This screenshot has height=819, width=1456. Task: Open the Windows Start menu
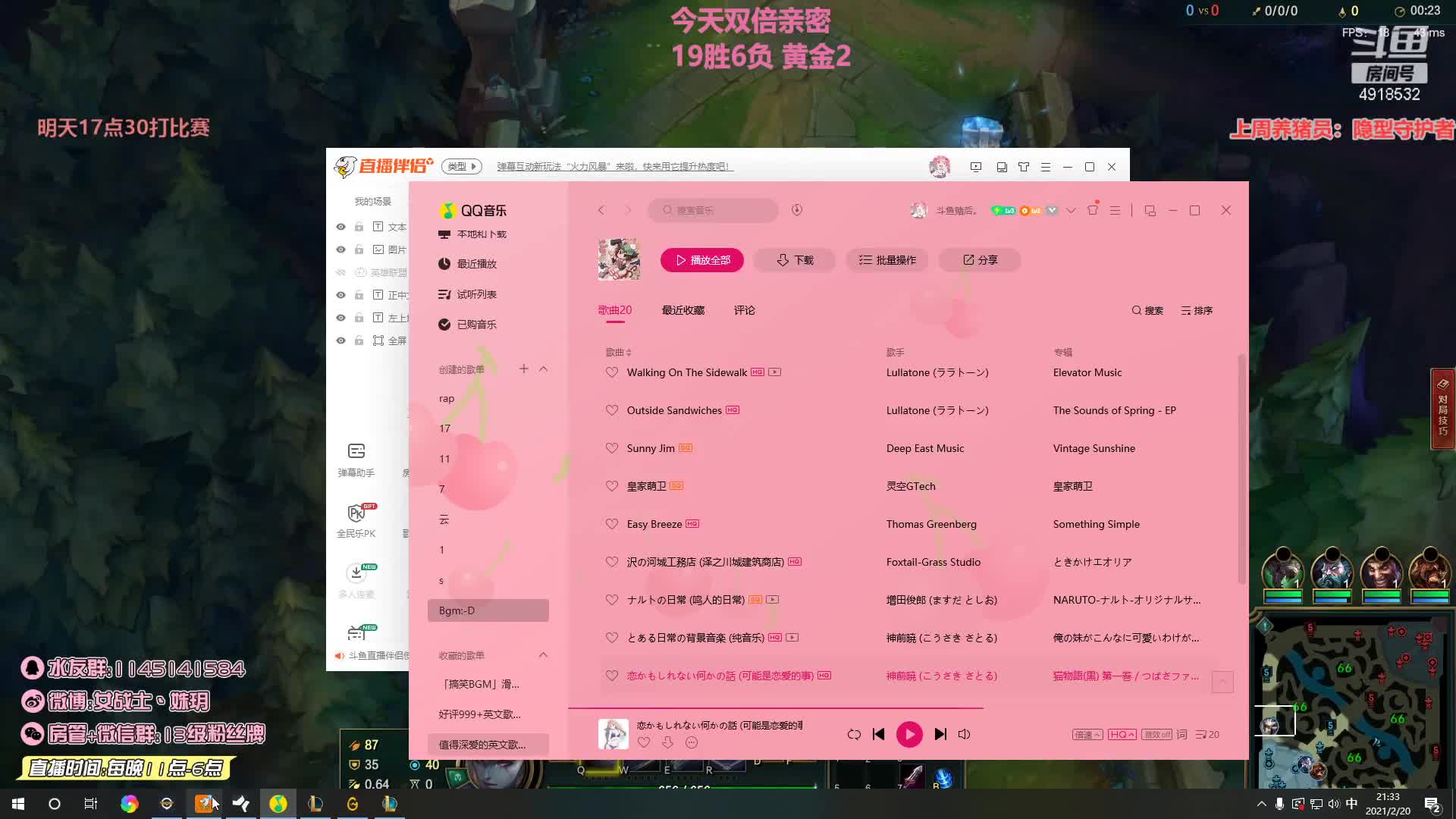18,804
